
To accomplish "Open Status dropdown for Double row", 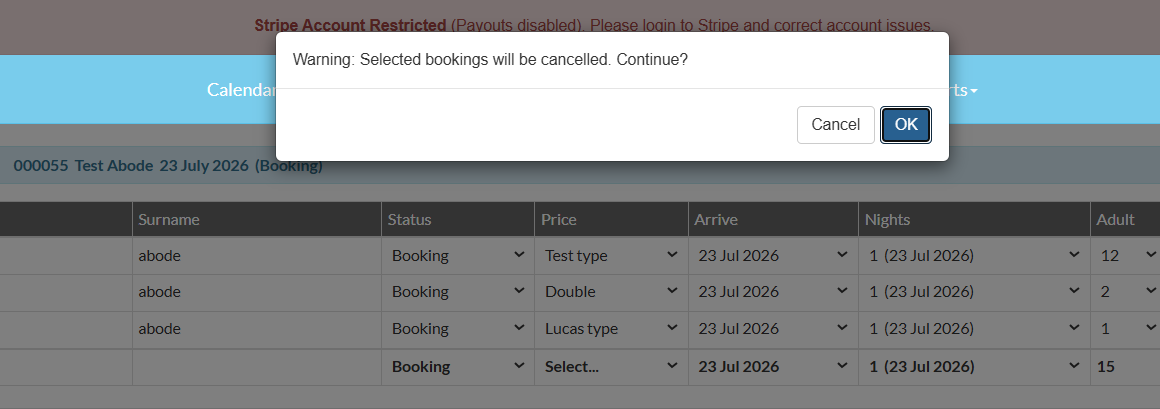I will 458,292.
